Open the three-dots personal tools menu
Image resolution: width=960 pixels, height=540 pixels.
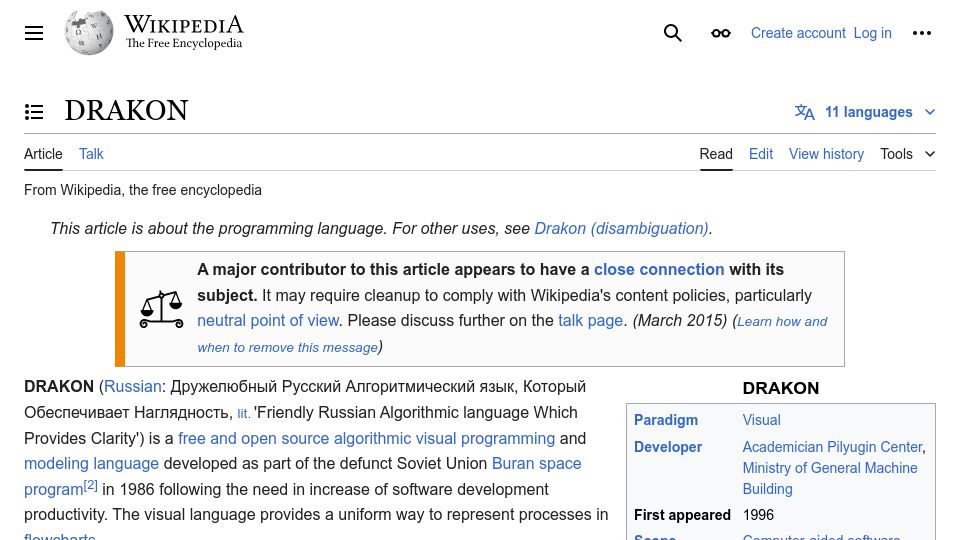click(x=921, y=33)
